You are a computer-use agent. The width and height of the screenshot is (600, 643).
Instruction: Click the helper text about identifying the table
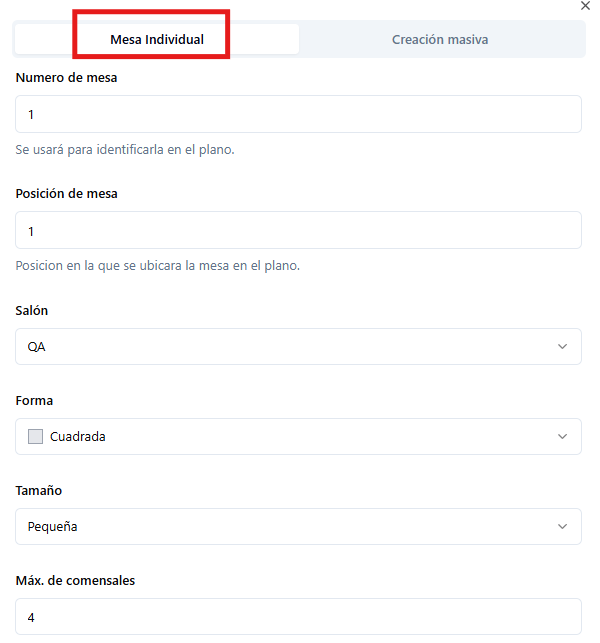coord(125,150)
